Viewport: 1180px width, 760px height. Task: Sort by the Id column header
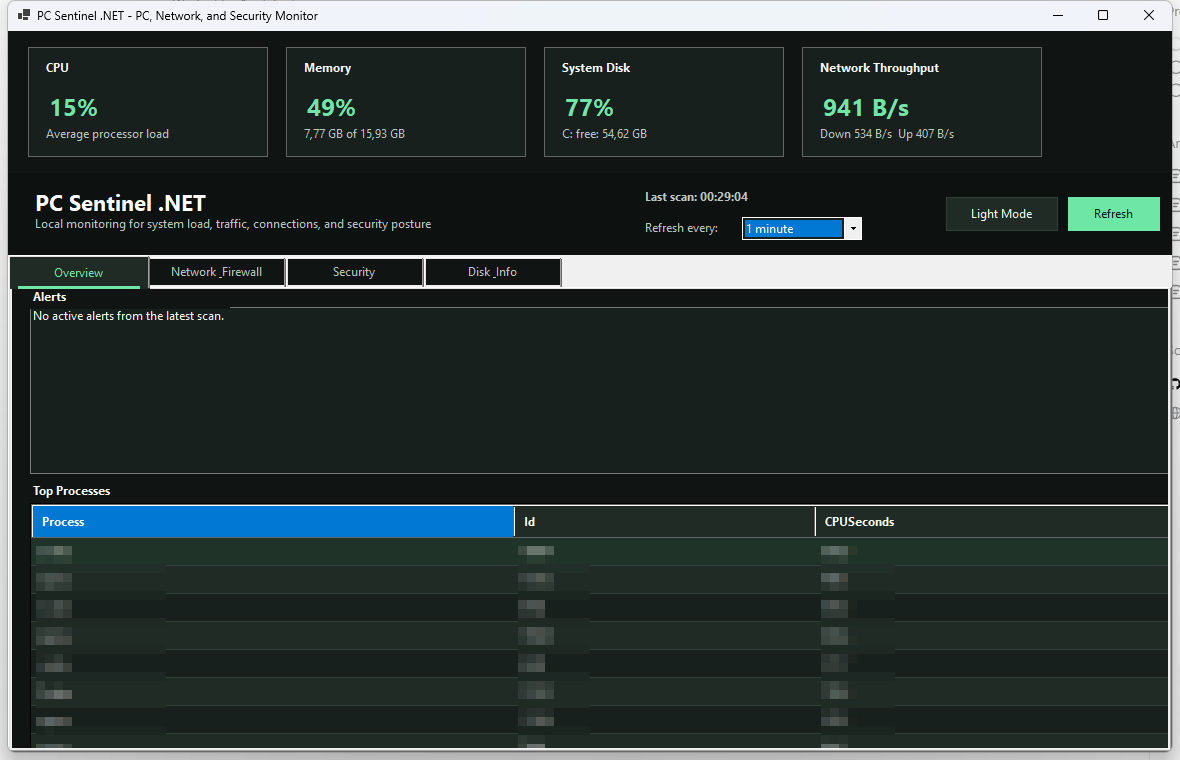coord(665,521)
